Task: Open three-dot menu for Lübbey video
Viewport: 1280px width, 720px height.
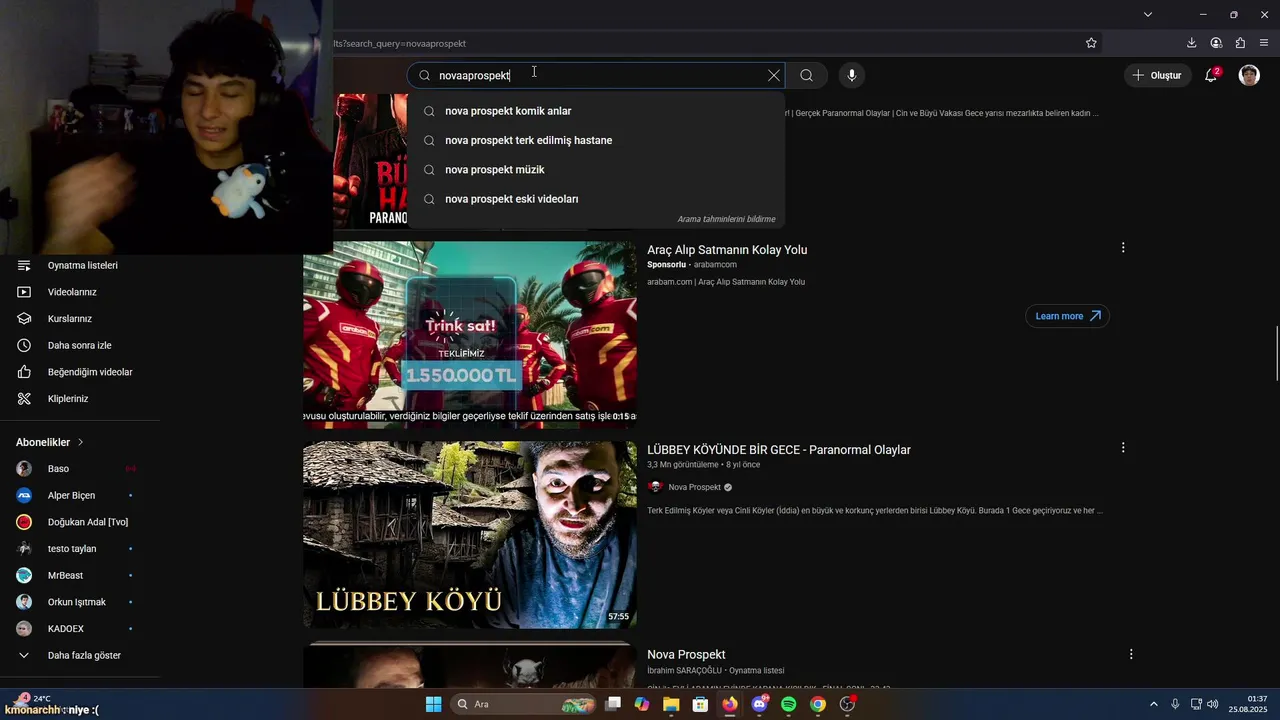Action: click(1123, 448)
